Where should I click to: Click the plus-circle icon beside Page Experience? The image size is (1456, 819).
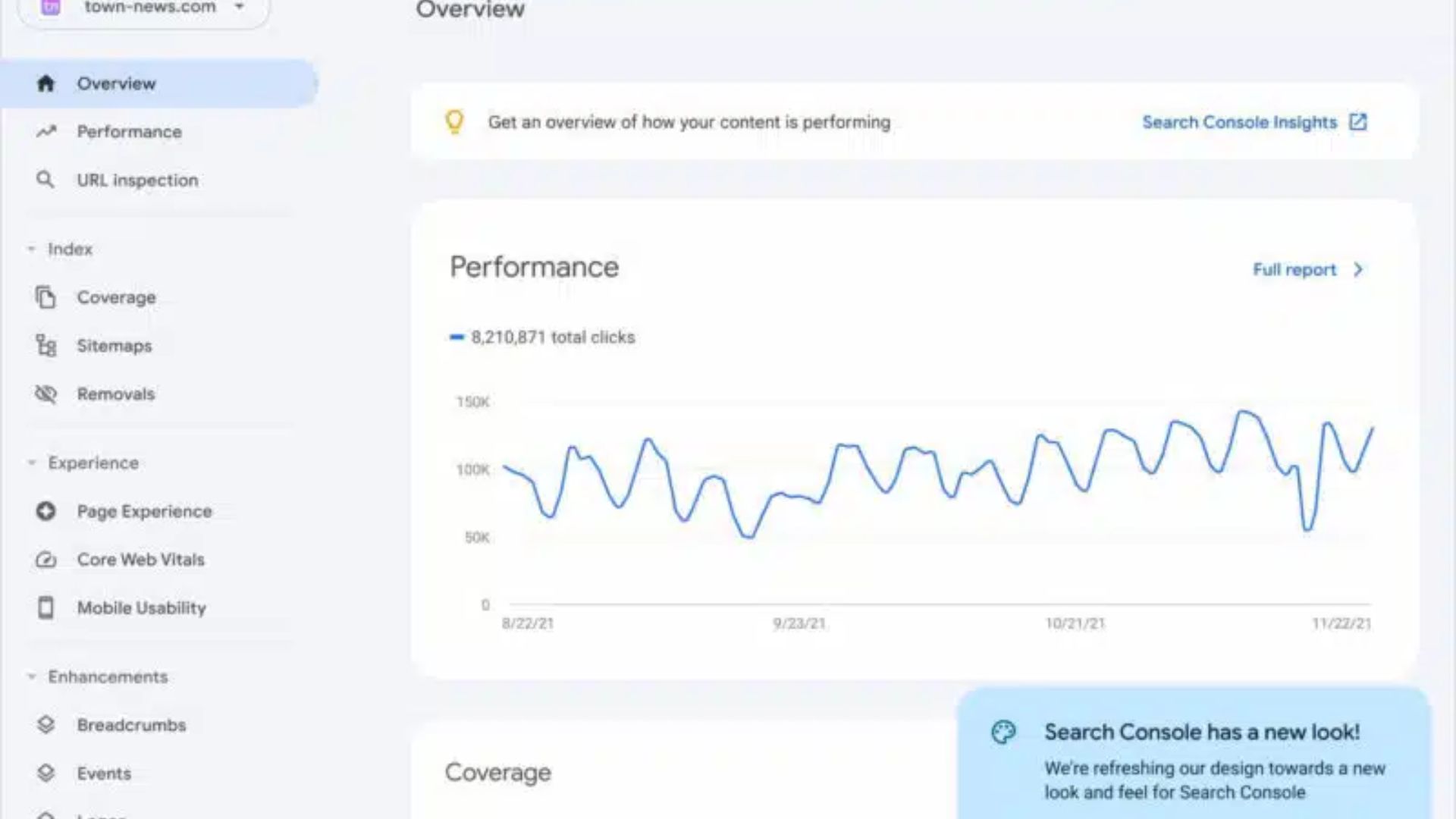45,511
